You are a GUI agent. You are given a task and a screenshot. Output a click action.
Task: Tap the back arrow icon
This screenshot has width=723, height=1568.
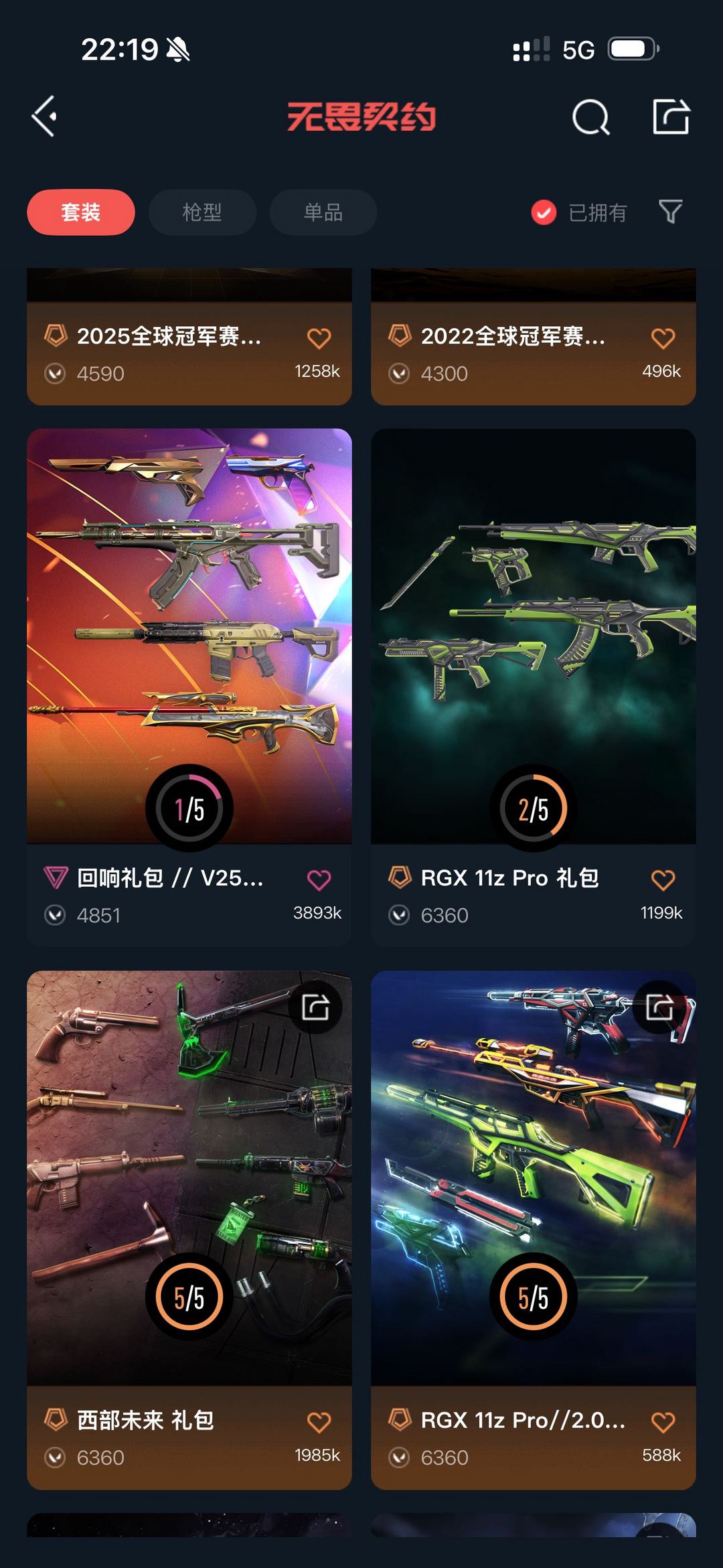click(44, 117)
